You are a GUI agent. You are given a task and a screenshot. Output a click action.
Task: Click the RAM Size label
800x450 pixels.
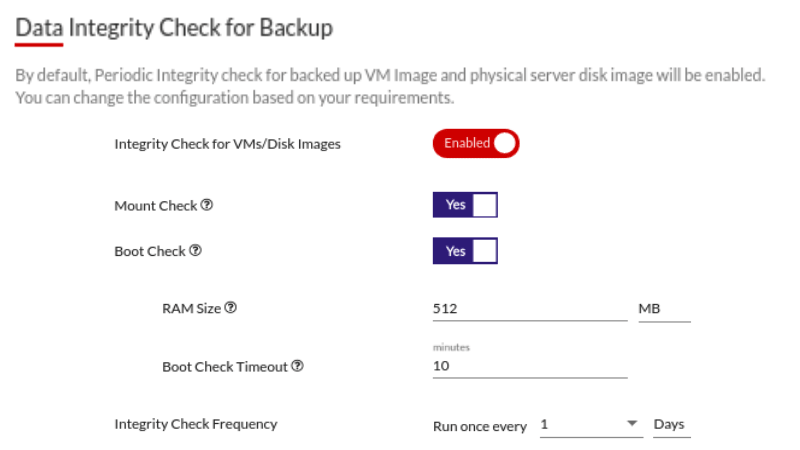pyautogui.click(x=191, y=309)
